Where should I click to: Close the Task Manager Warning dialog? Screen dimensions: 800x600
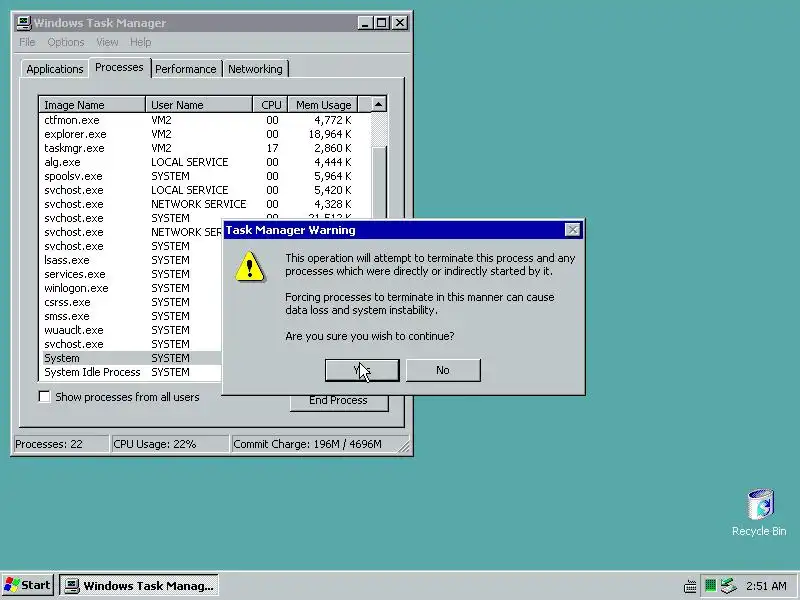click(x=572, y=230)
